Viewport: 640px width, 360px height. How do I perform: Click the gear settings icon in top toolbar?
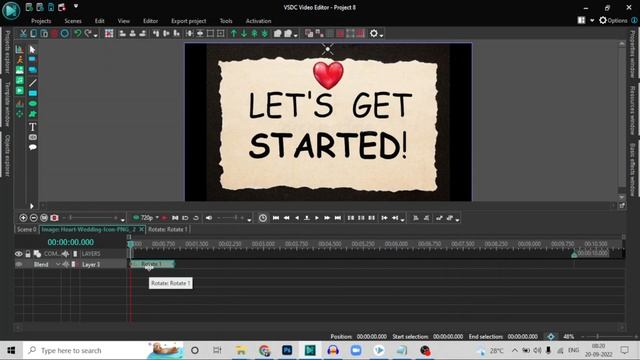point(373,33)
